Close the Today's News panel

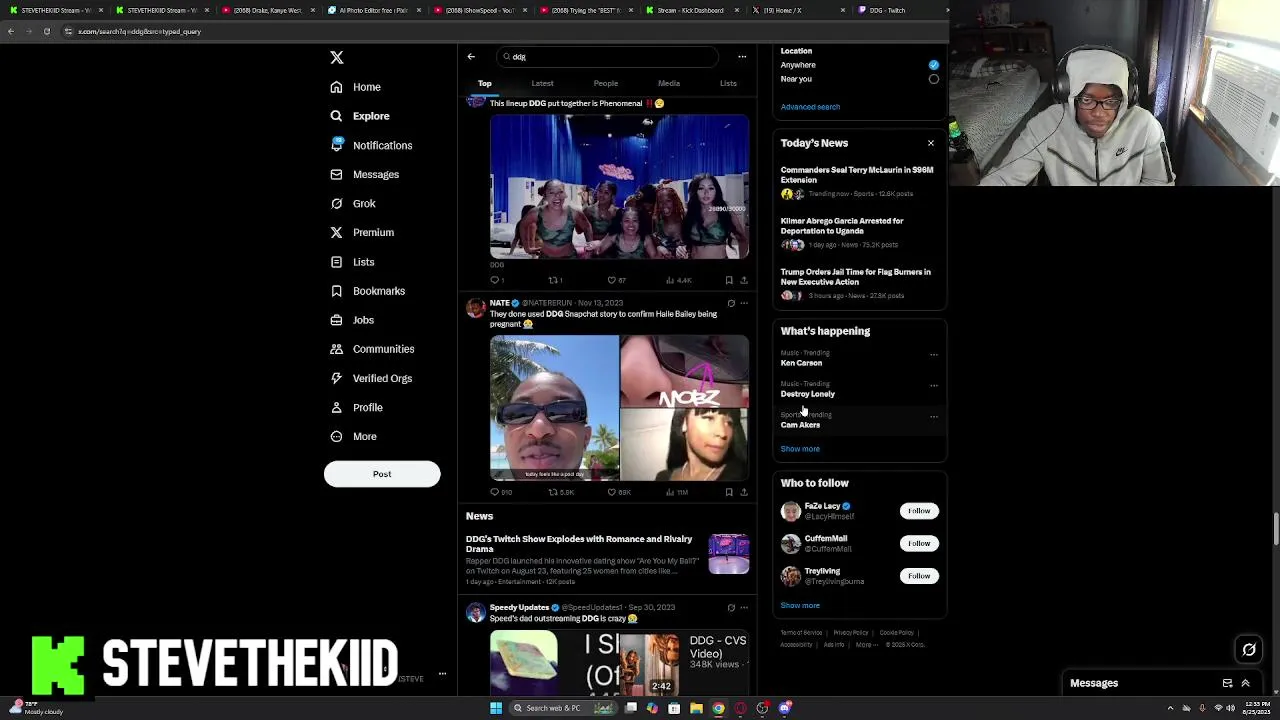click(931, 143)
